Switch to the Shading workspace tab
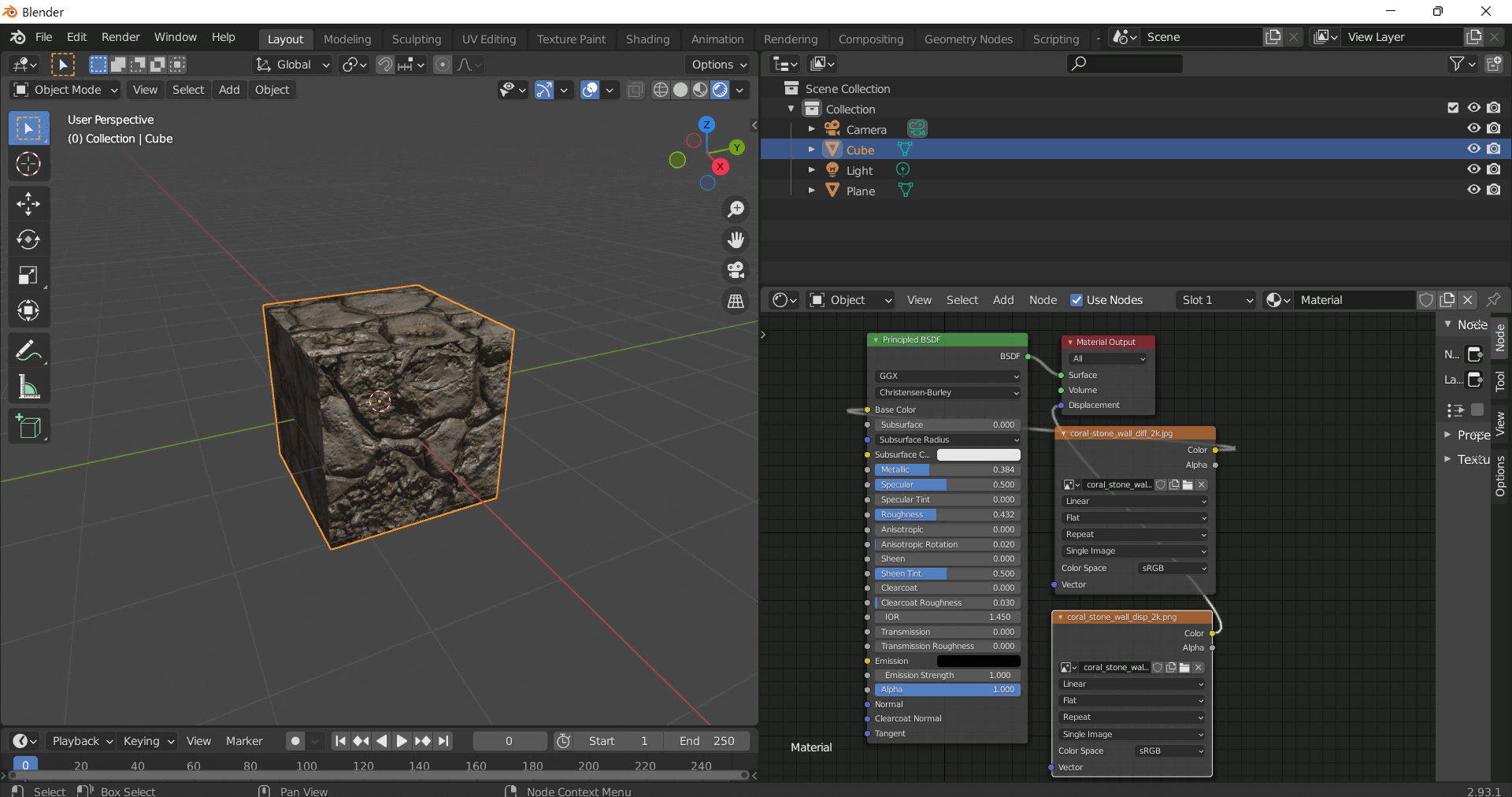This screenshot has width=1512, height=797. click(x=647, y=39)
